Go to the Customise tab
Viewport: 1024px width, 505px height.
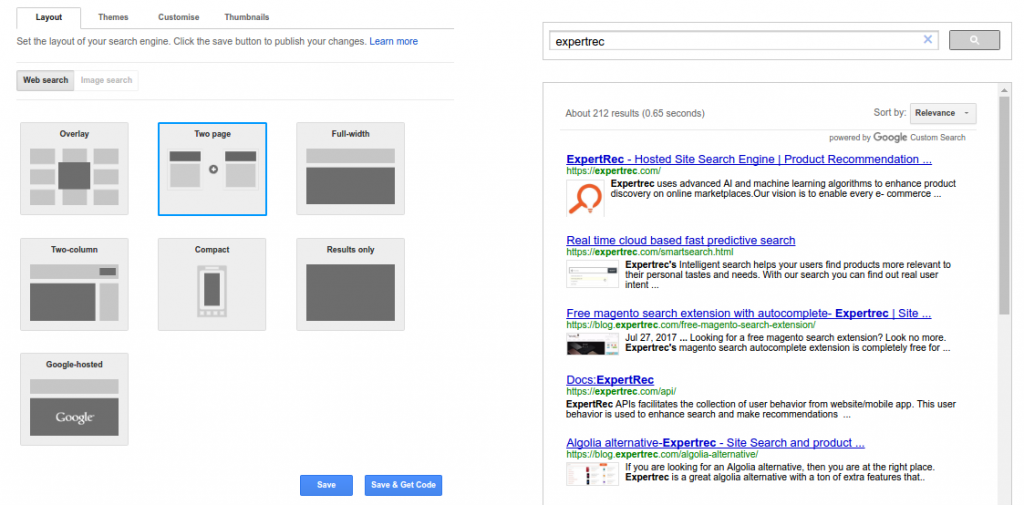pyautogui.click(x=178, y=18)
